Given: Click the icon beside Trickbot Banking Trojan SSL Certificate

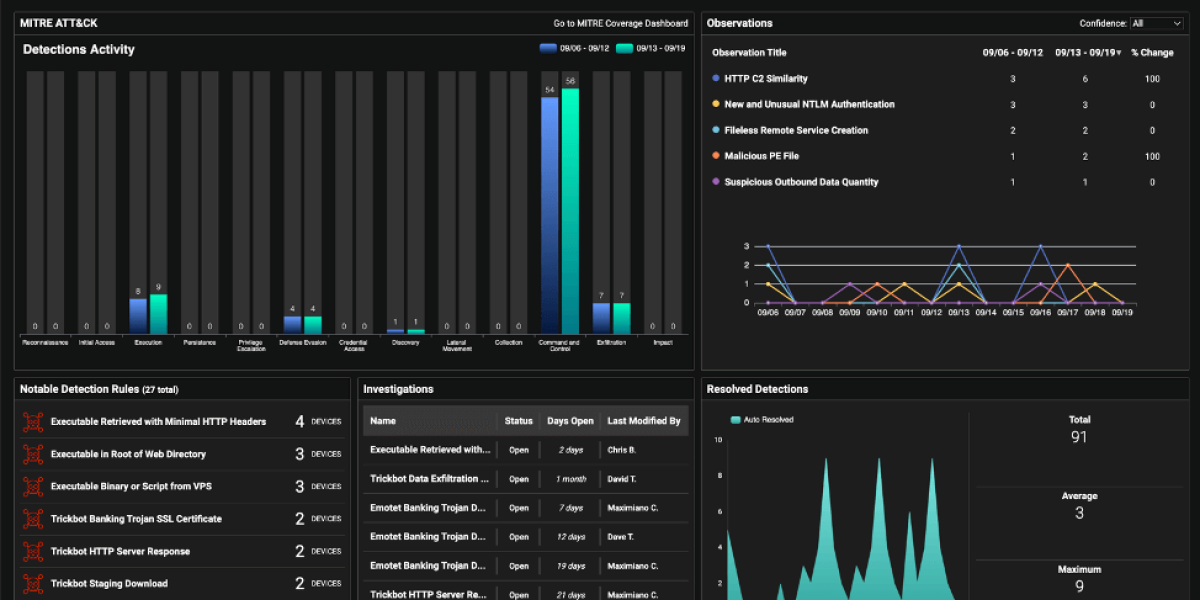Looking at the screenshot, I should pos(33,519).
